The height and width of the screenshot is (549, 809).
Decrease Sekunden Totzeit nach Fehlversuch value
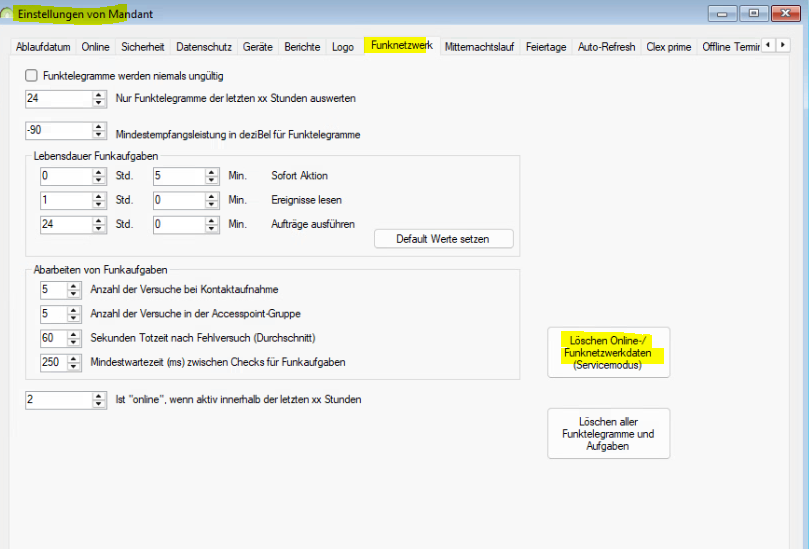tap(75, 342)
